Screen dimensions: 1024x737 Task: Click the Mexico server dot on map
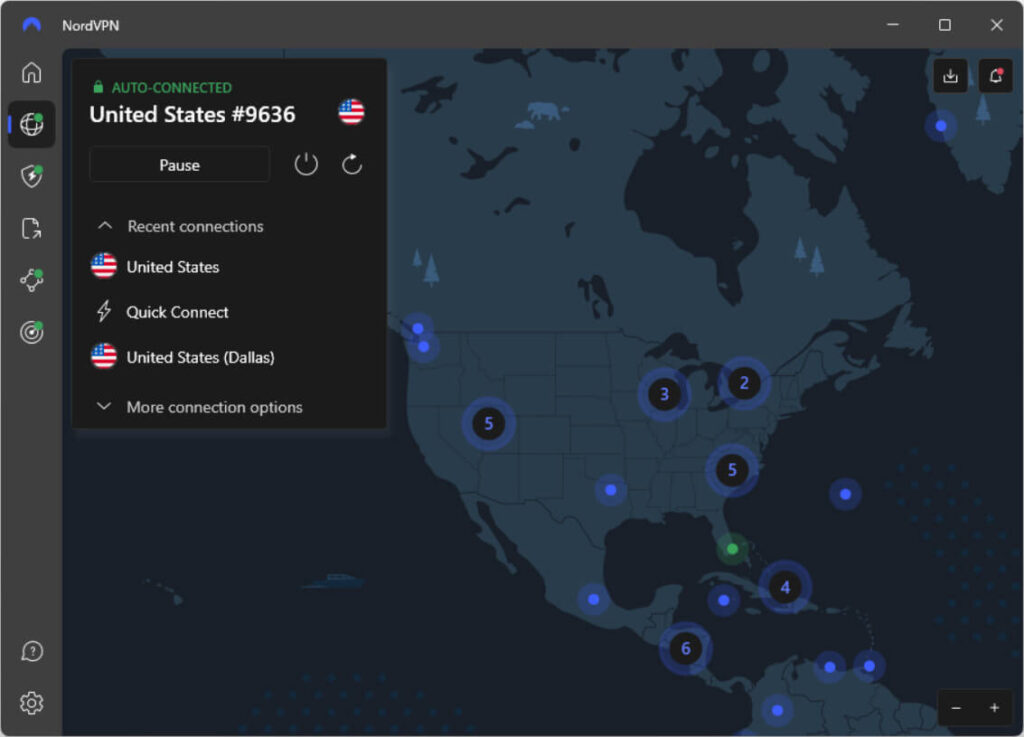(593, 599)
